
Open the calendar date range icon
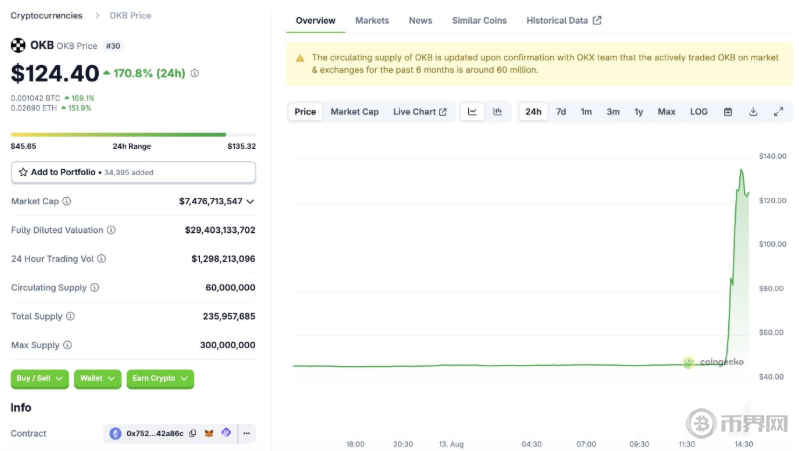pyautogui.click(x=728, y=112)
